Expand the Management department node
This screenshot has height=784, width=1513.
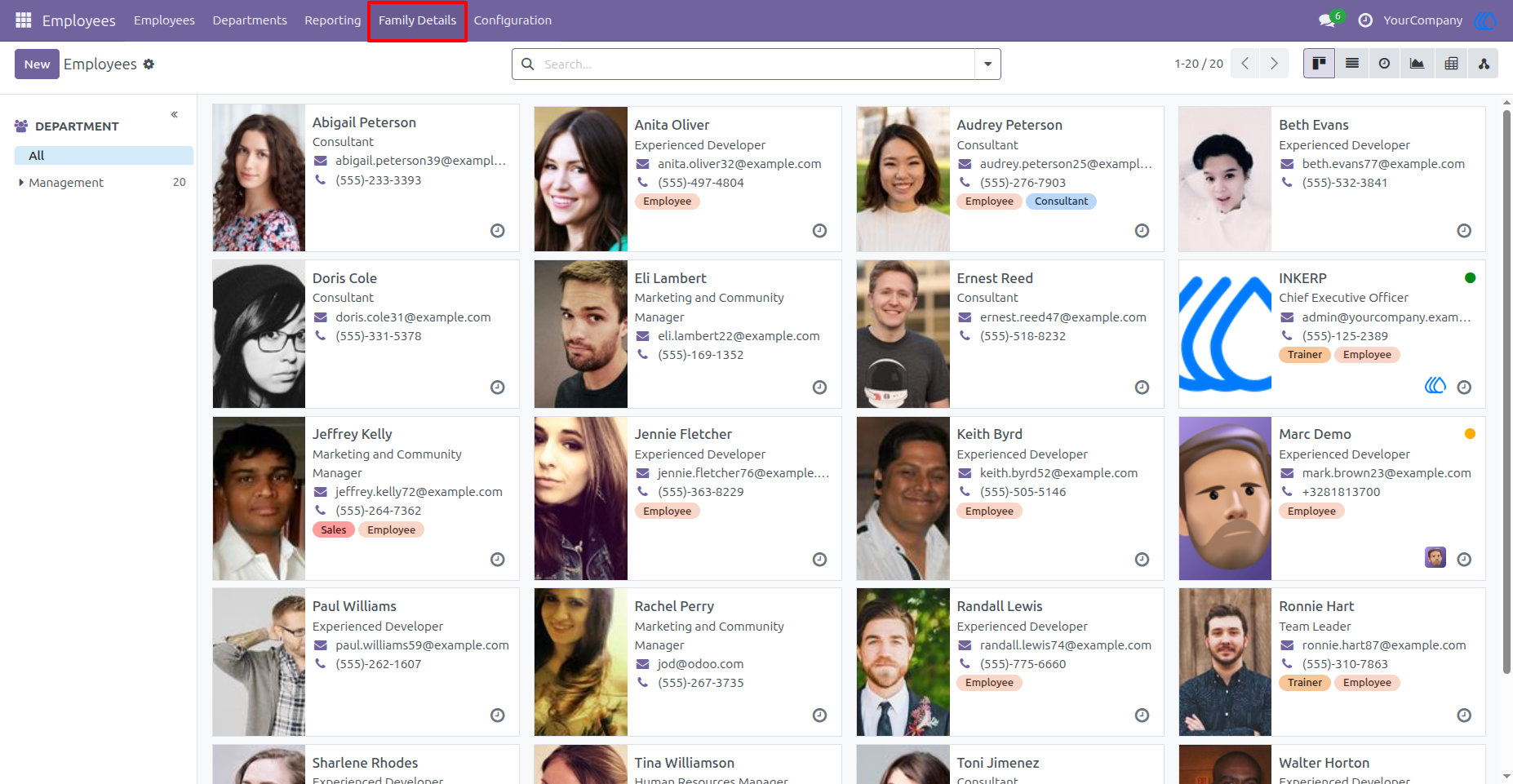[21, 183]
